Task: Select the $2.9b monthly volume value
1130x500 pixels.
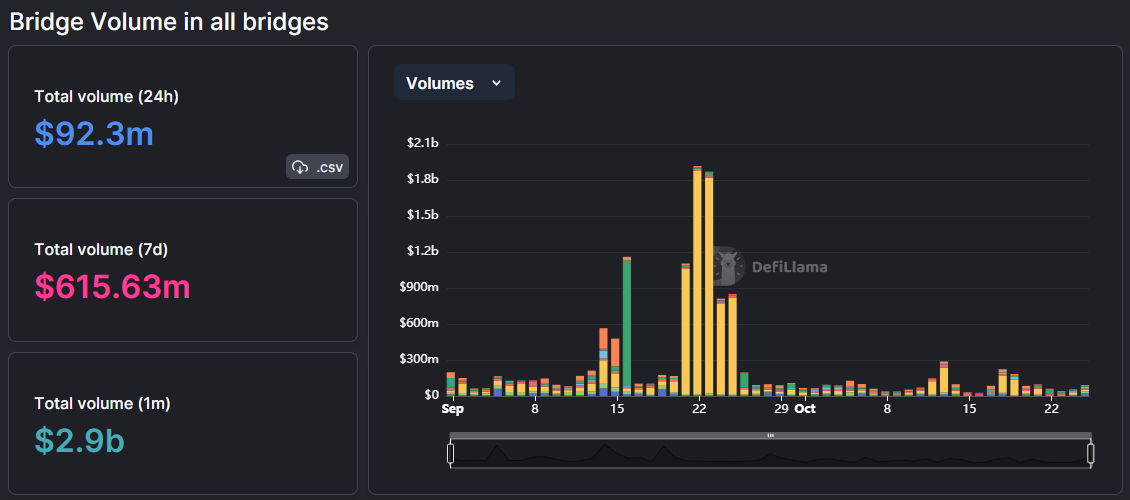Action: coord(79,440)
